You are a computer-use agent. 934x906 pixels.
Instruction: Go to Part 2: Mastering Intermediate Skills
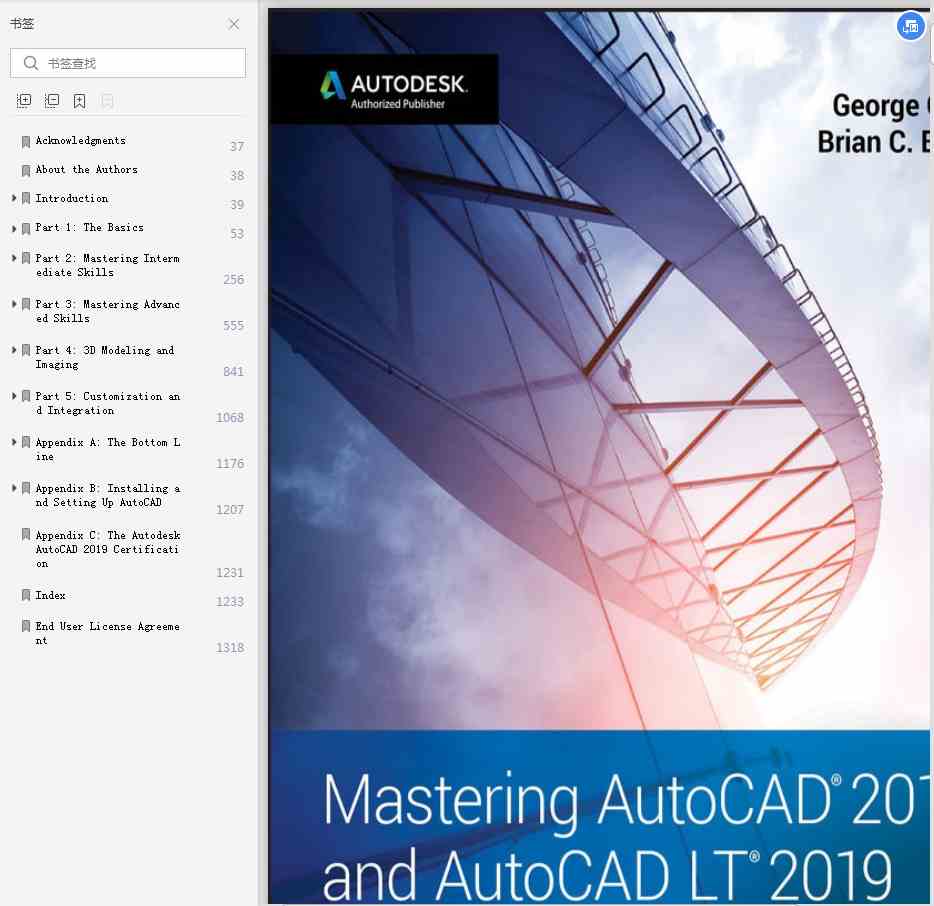click(x=107, y=265)
